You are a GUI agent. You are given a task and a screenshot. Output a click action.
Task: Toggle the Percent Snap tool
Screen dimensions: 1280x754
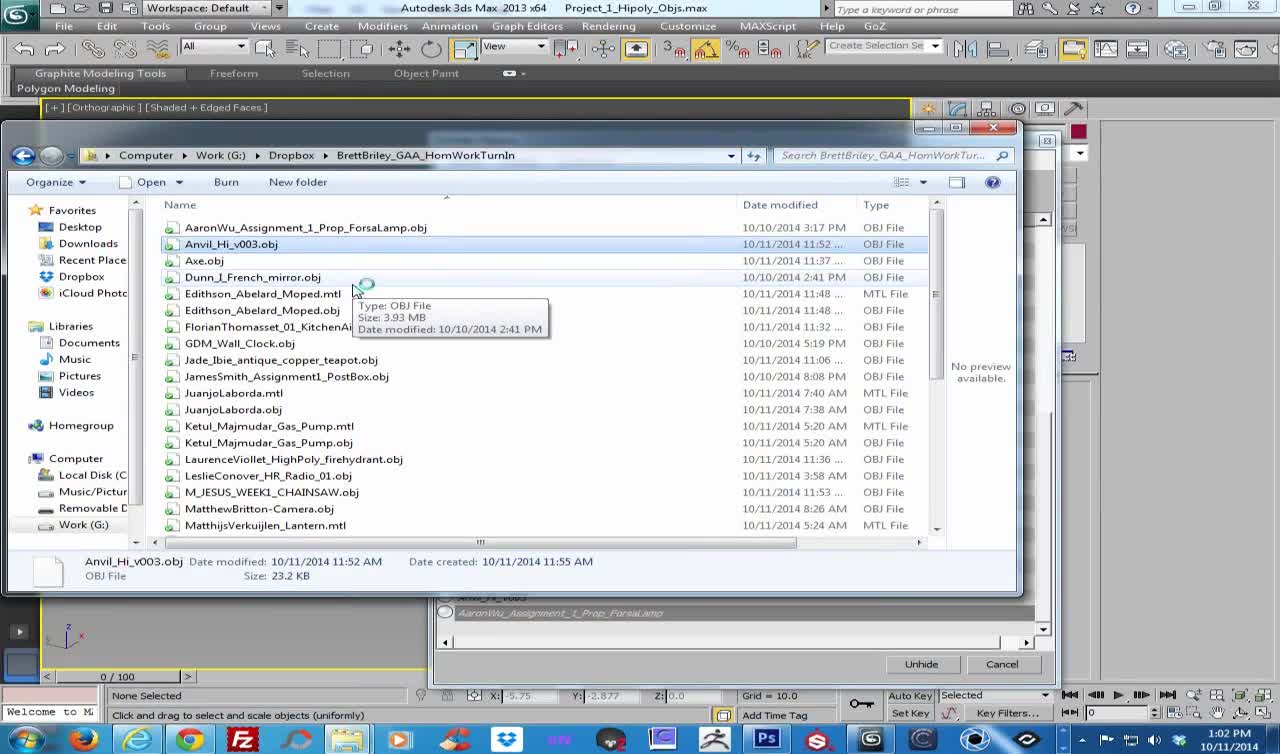click(x=738, y=48)
